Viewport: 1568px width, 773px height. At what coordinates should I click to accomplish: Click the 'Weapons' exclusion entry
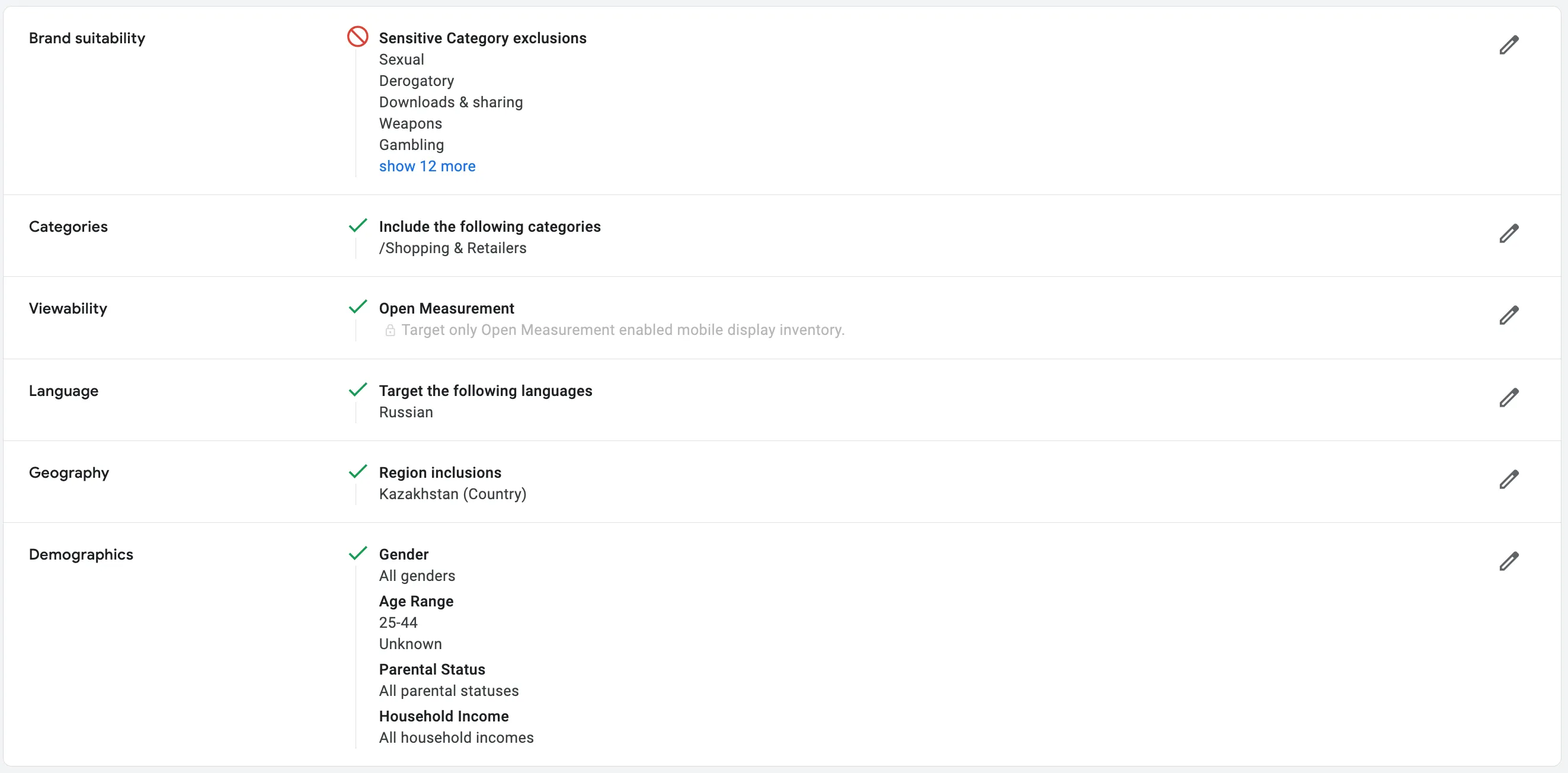click(x=410, y=123)
